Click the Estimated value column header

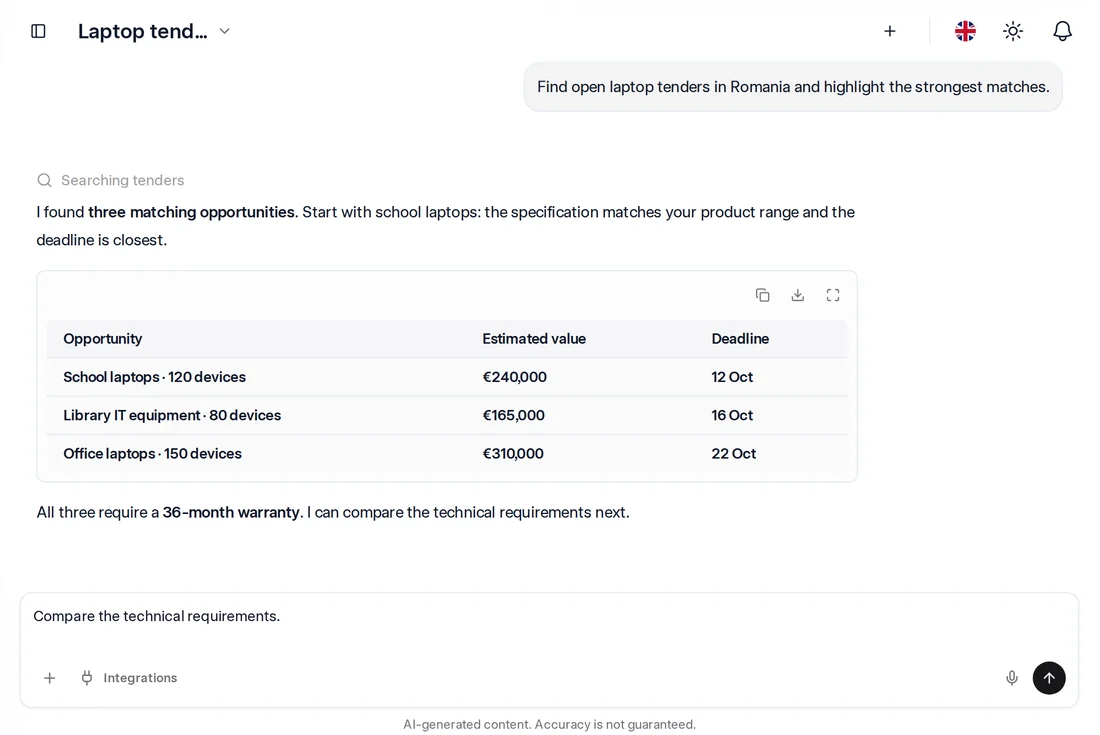point(534,339)
